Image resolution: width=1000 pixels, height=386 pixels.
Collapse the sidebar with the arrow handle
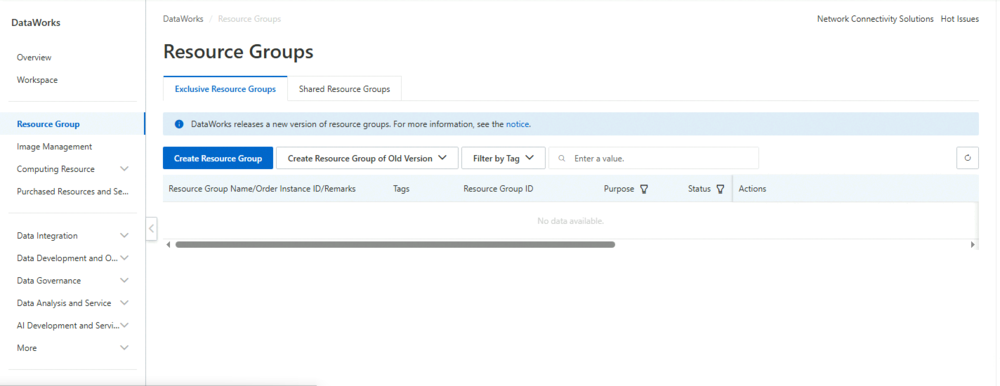click(x=151, y=228)
